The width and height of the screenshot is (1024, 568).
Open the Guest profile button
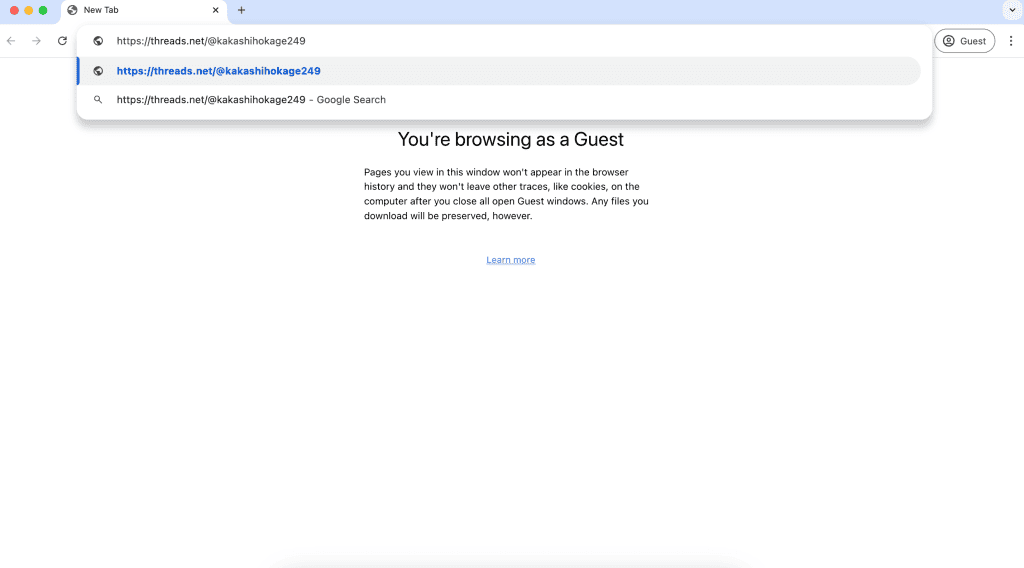click(964, 41)
